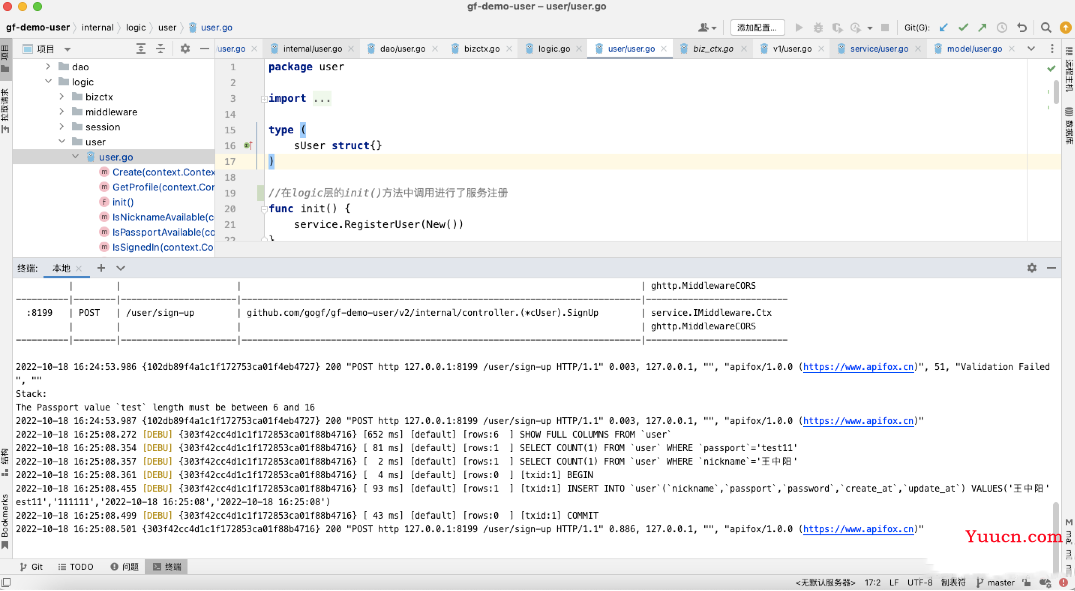The image size is (1075, 591).
Task: Open Git history clock icon
Action: [1002, 27]
